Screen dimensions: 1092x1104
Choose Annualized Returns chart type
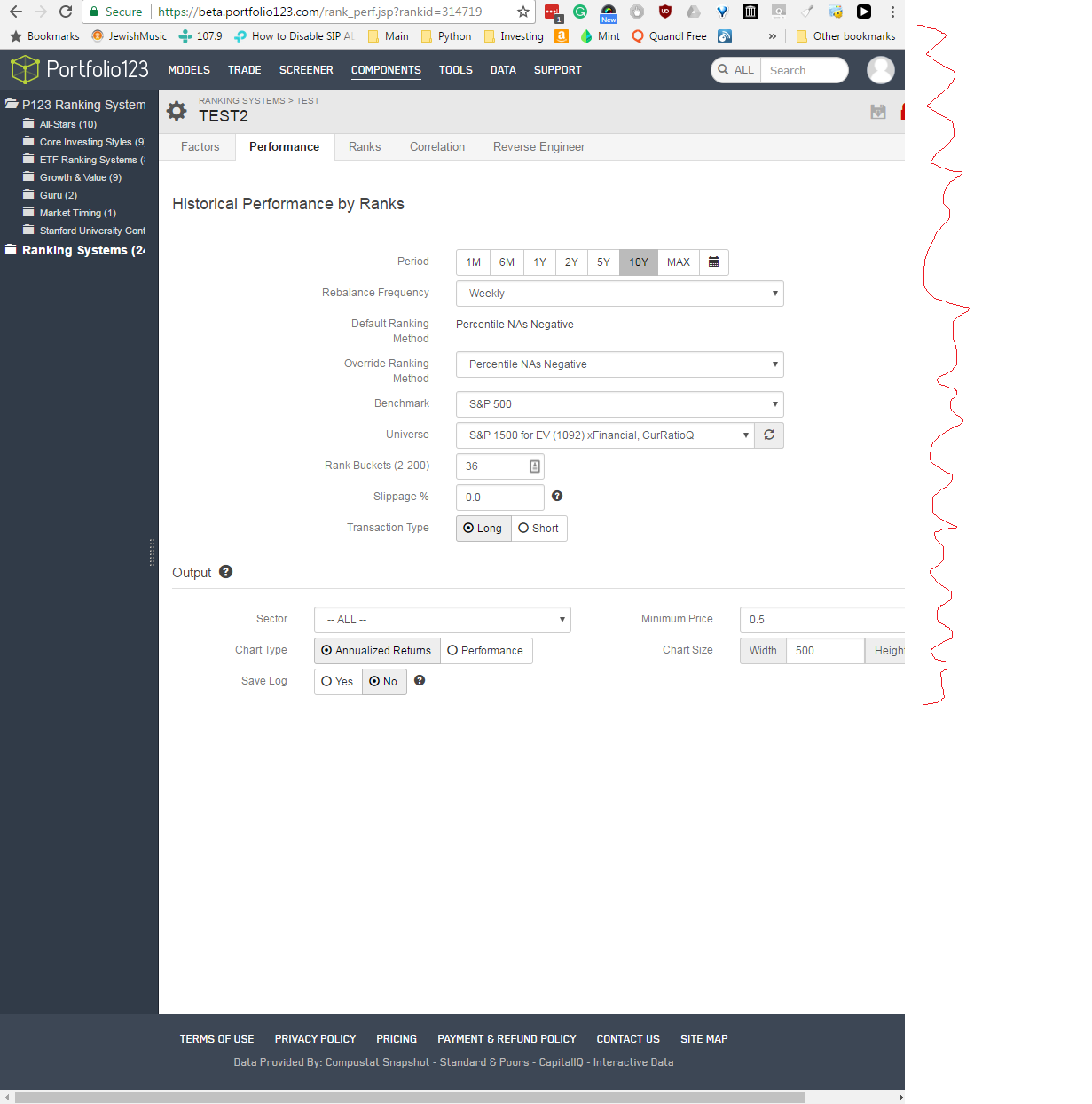(x=377, y=651)
